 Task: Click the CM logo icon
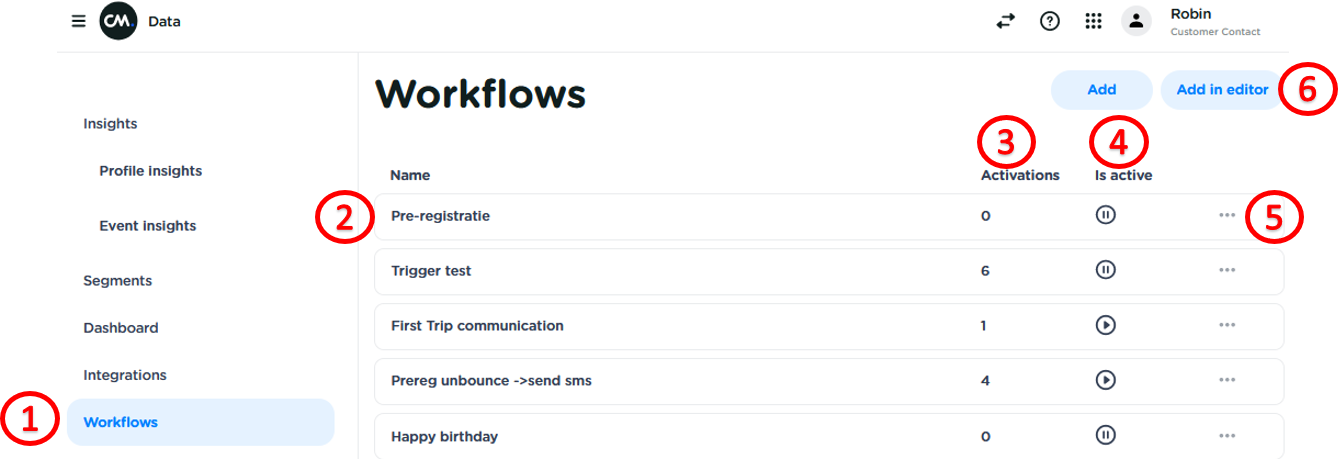click(118, 21)
